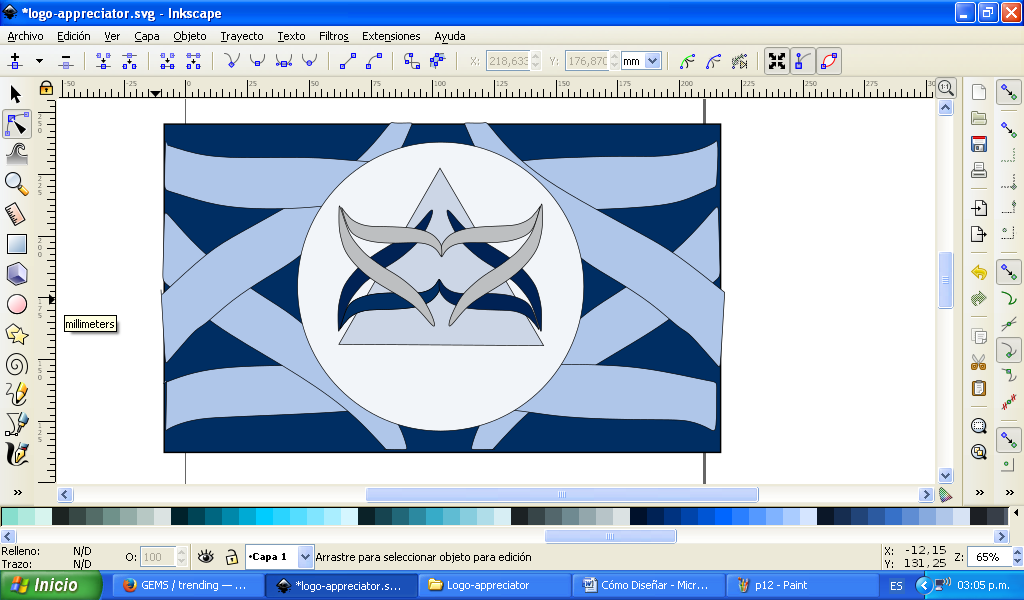Expand the commands bar overflow chevron
Viewport: 1024px width, 600px height.
point(980,492)
